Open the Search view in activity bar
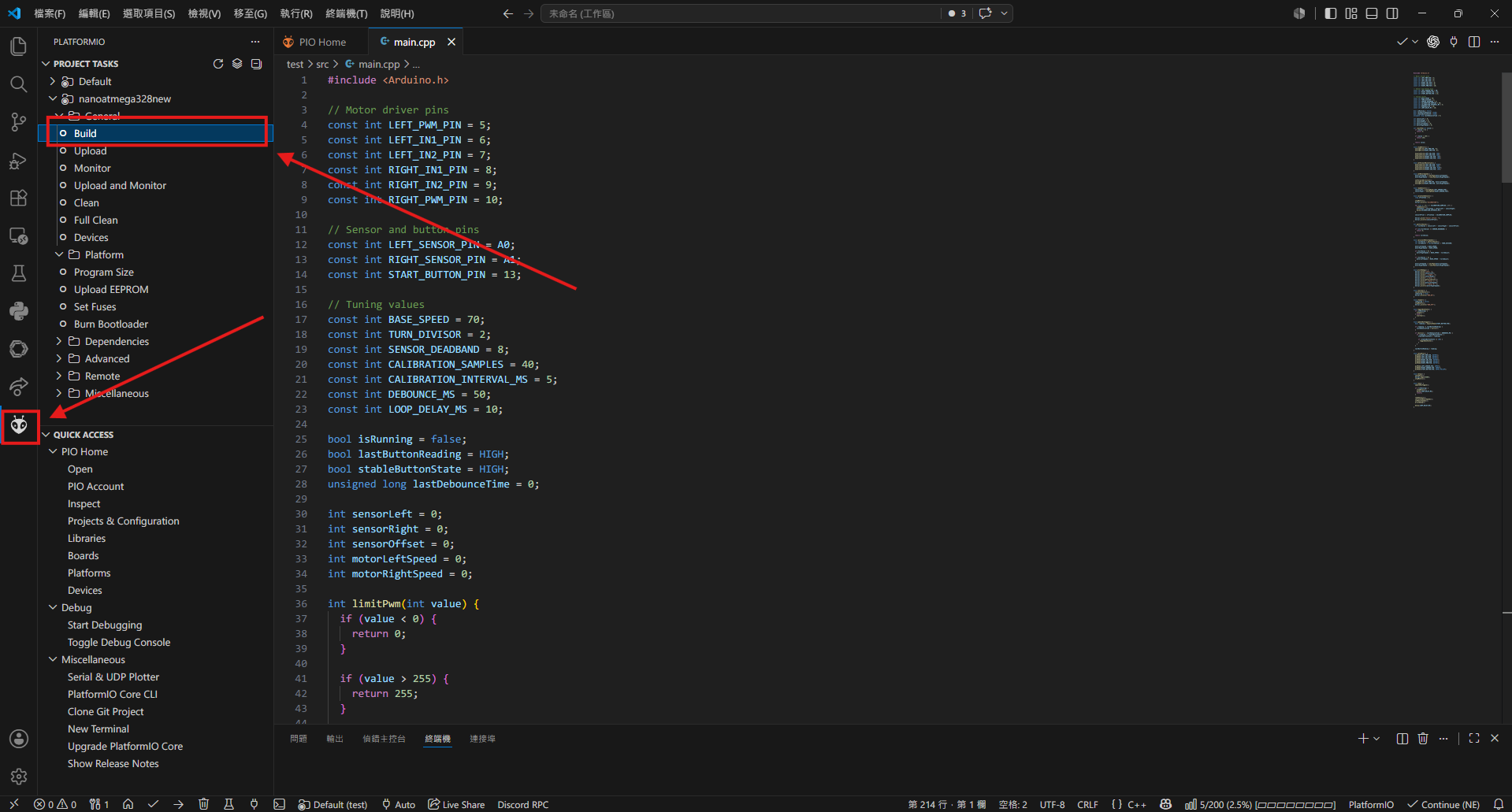The height and width of the screenshot is (812, 1512). [19, 84]
